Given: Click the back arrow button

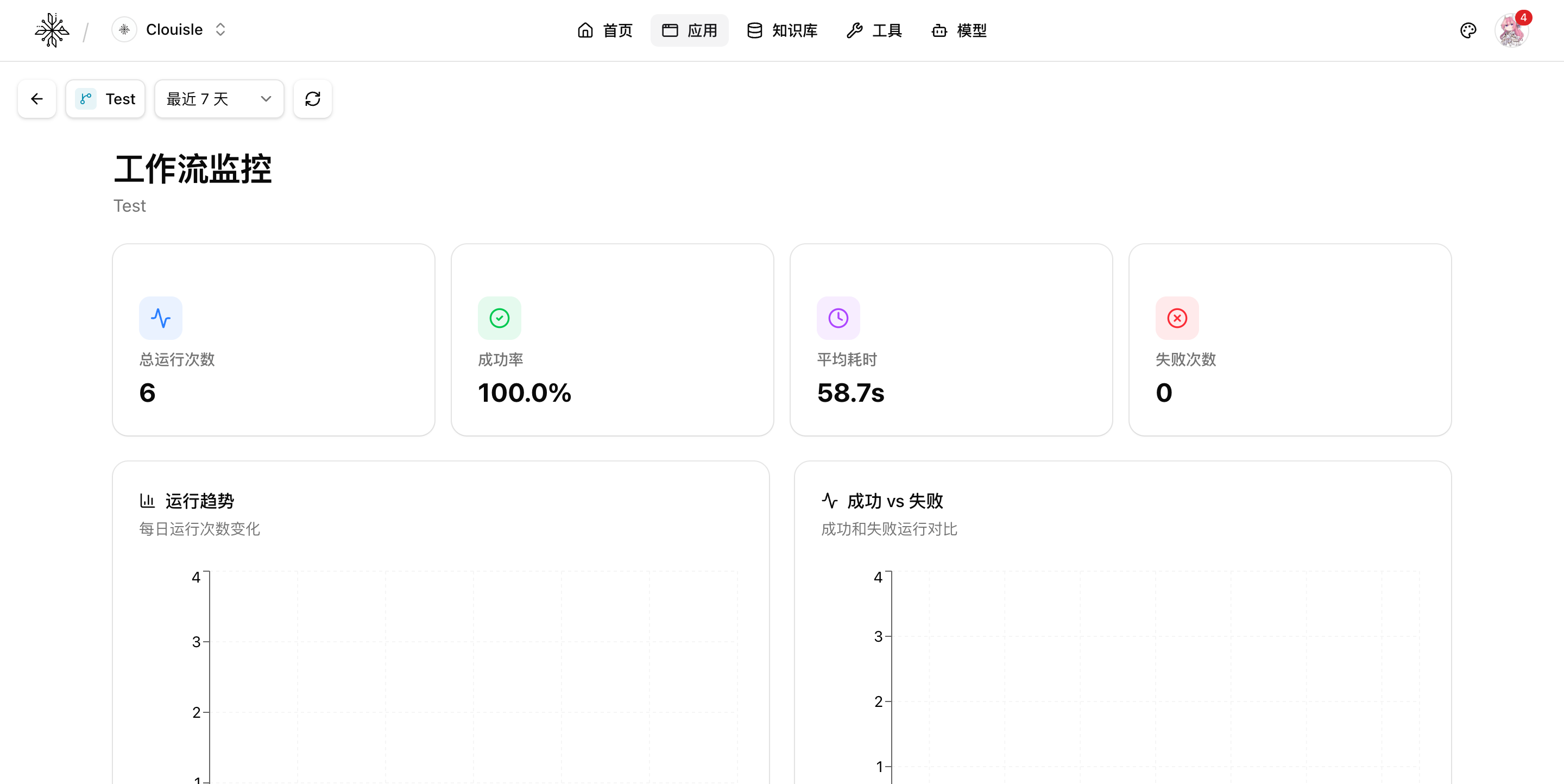Looking at the screenshot, I should (37, 99).
